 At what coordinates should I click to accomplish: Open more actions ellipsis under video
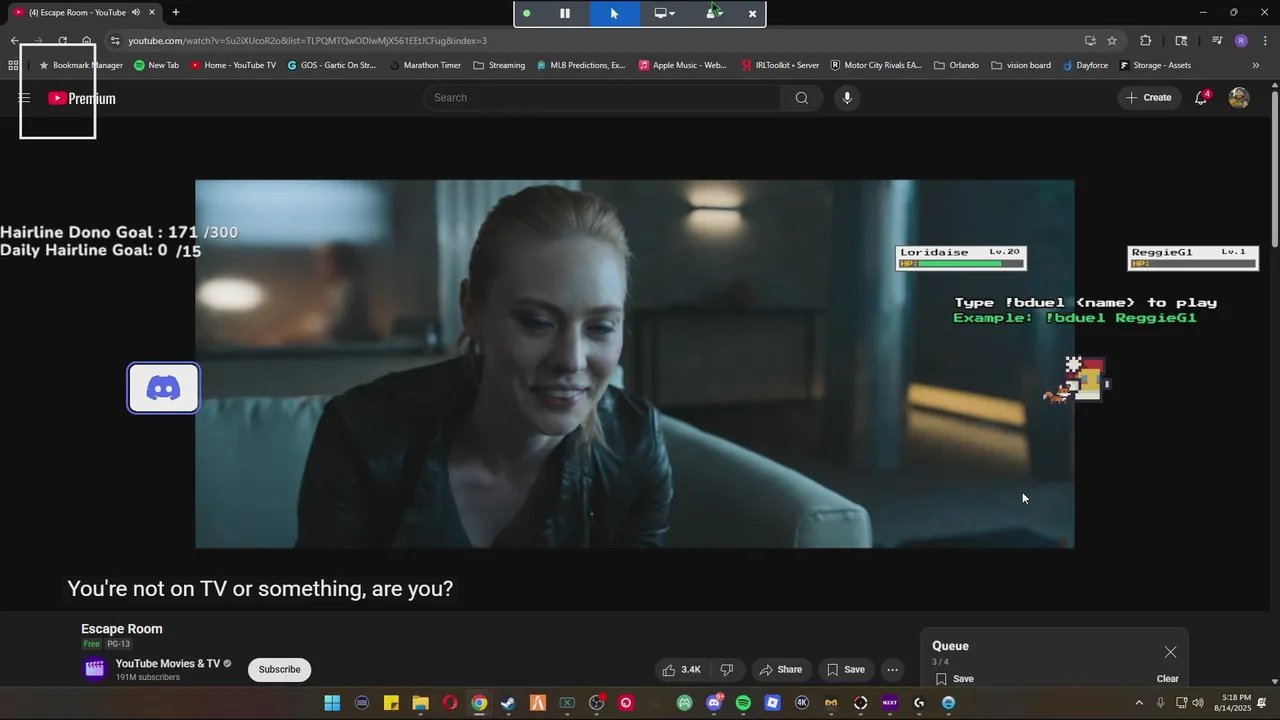click(x=892, y=670)
